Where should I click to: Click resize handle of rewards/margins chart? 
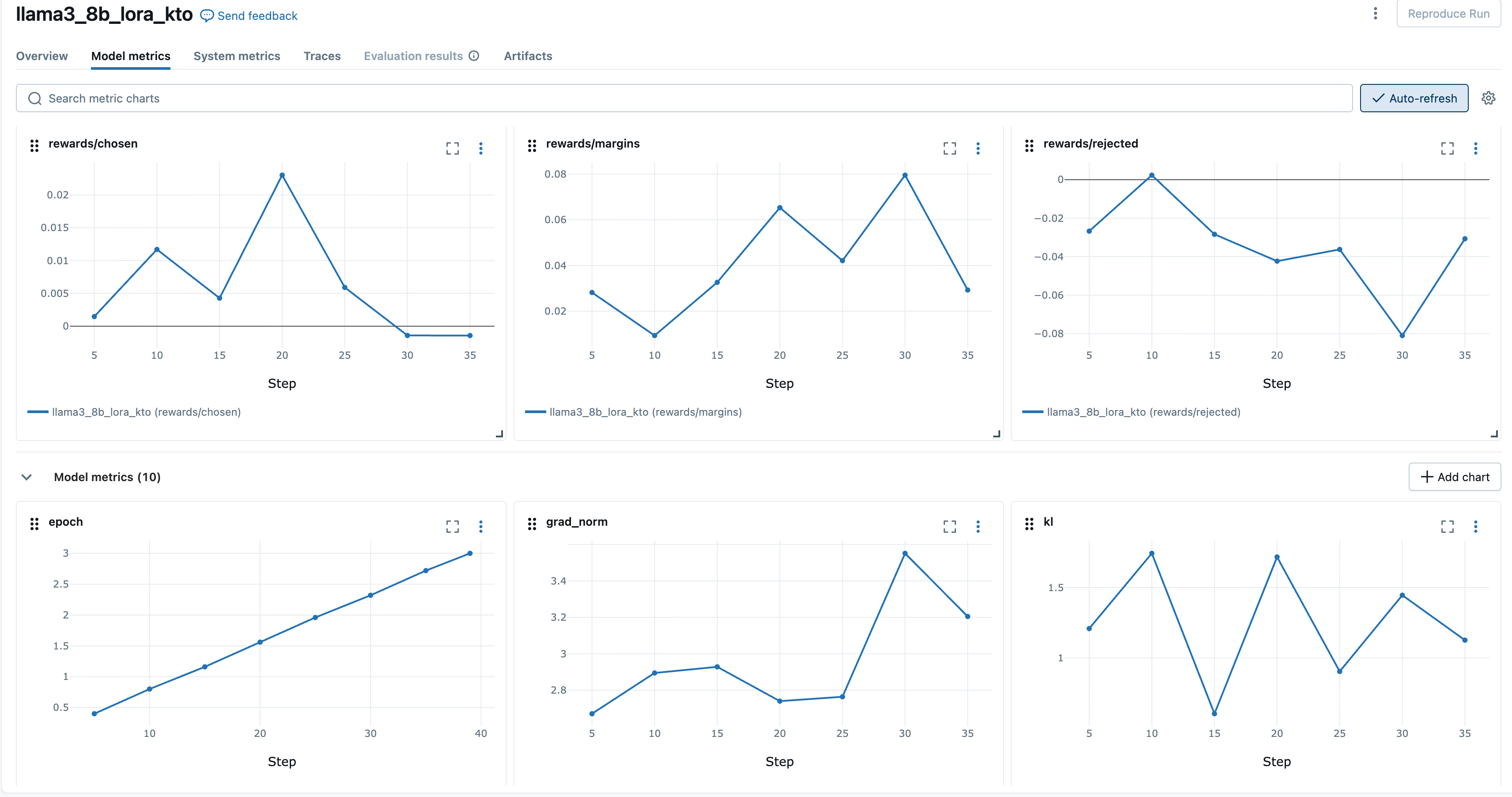click(996, 434)
